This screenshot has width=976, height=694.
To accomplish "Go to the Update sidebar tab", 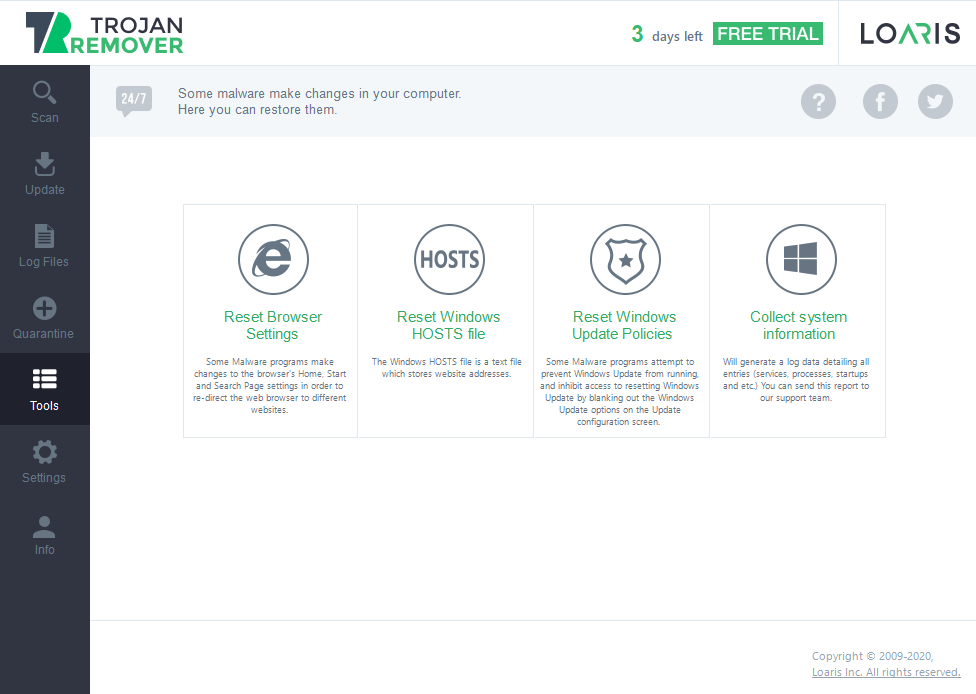I will 45,174.
